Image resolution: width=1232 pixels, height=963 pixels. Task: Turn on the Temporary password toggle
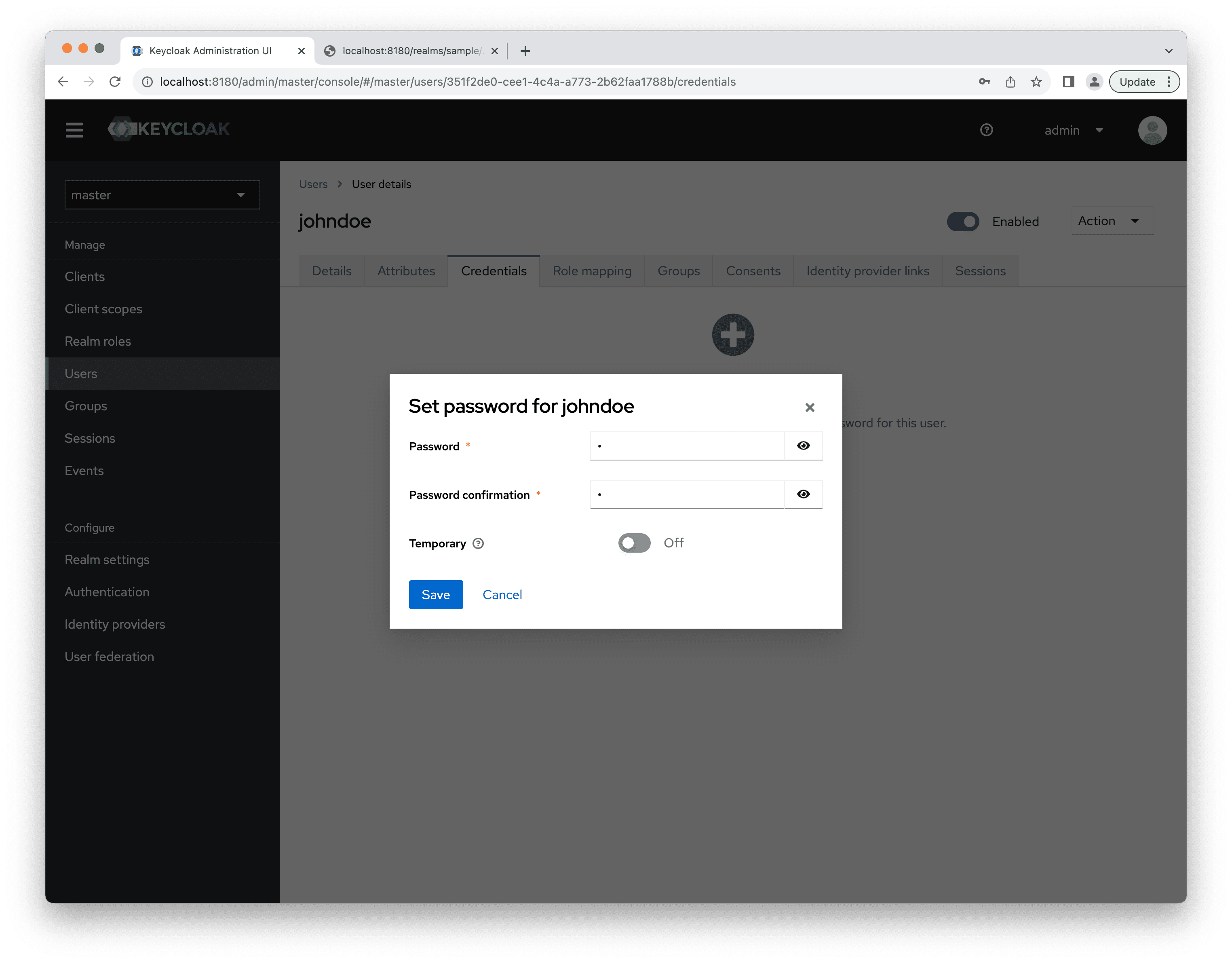tap(634, 543)
